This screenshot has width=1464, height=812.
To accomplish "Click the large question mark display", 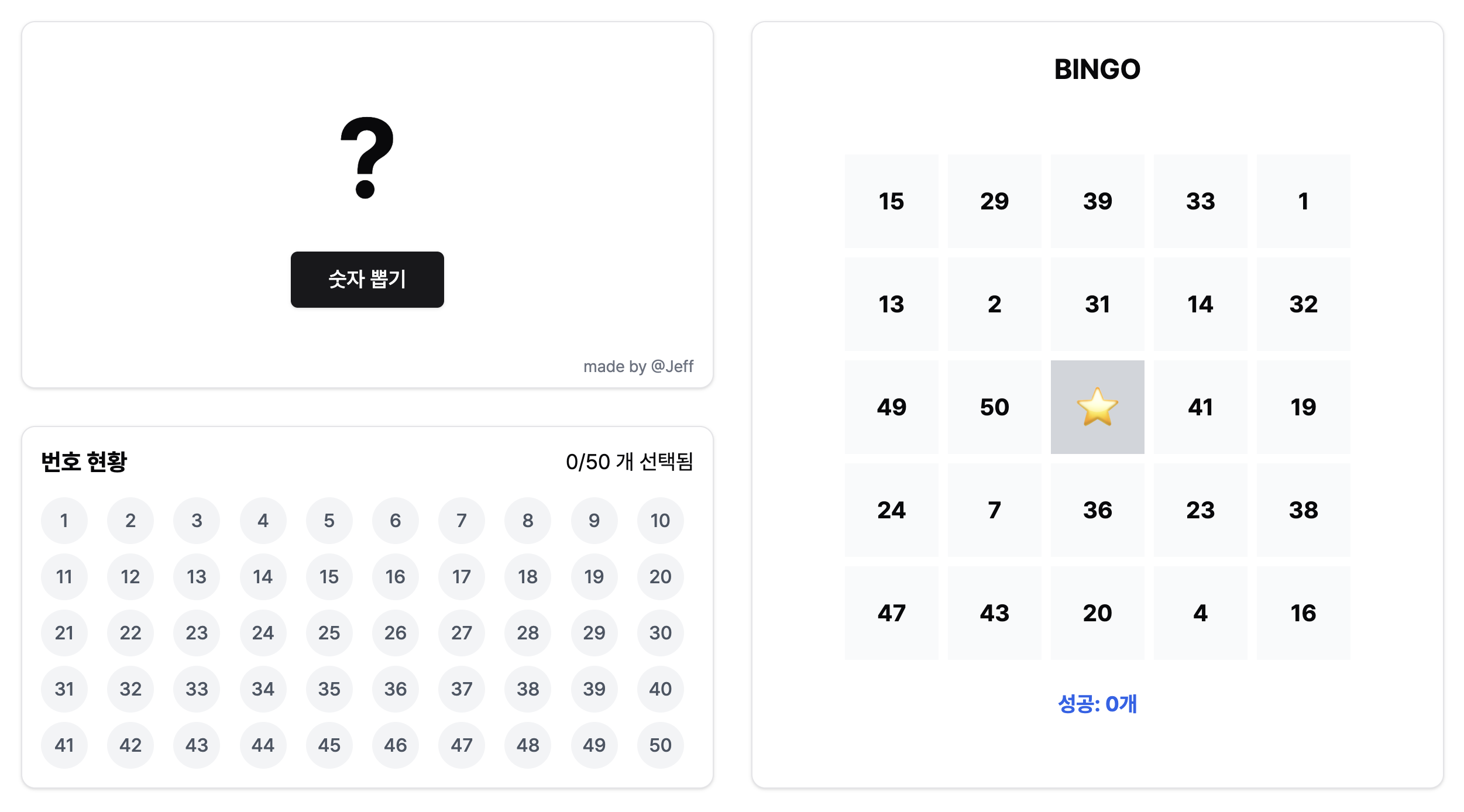I will [x=367, y=158].
